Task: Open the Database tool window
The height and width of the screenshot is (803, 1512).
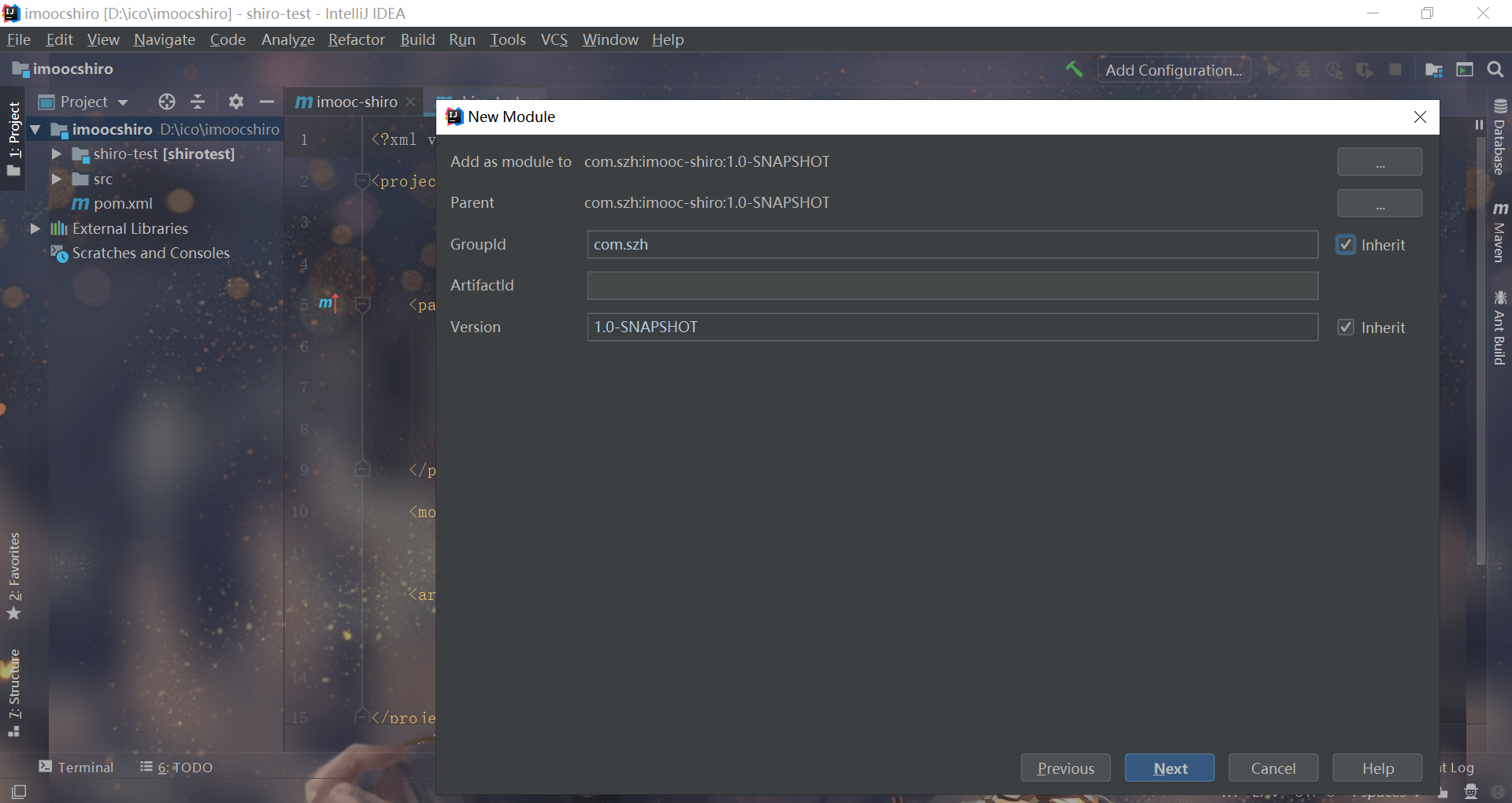Action: [1499, 137]
